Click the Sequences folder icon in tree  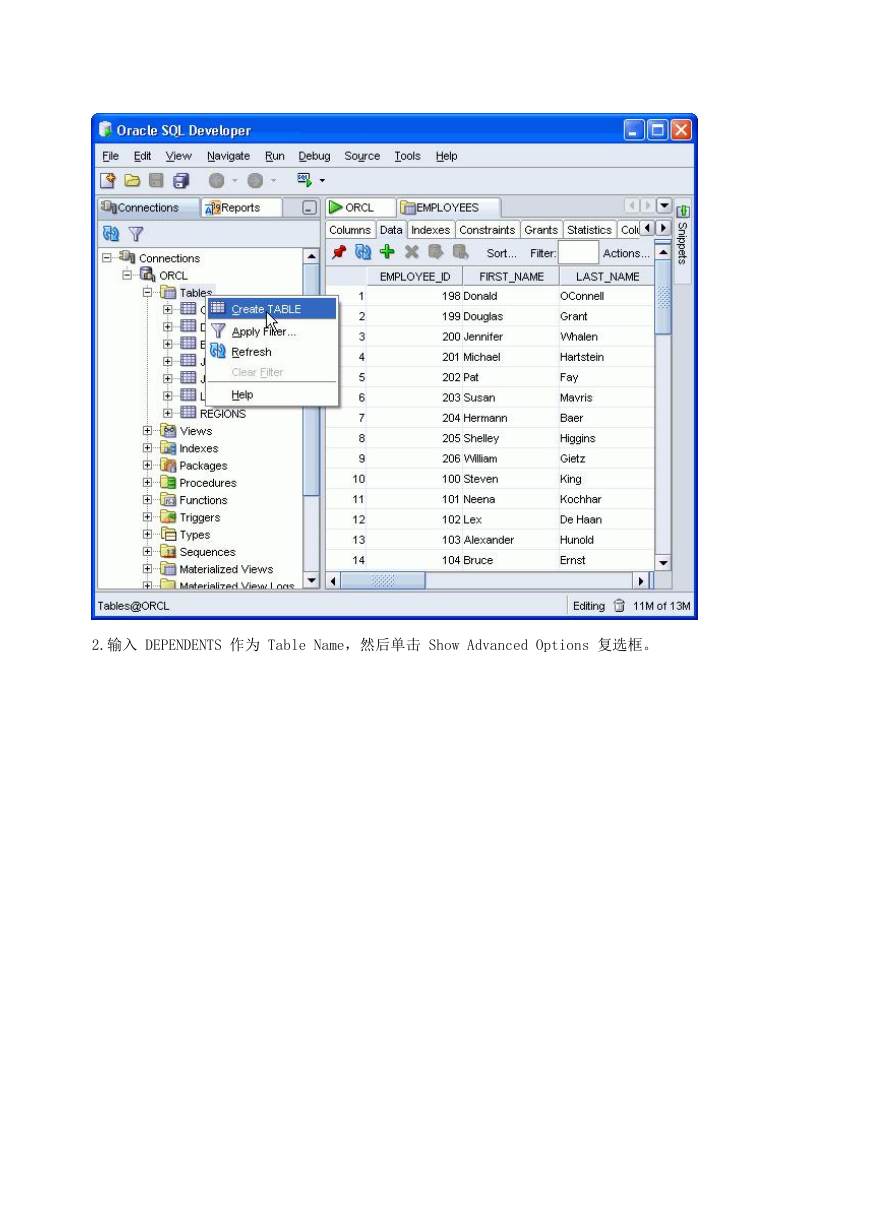[169, 552]
